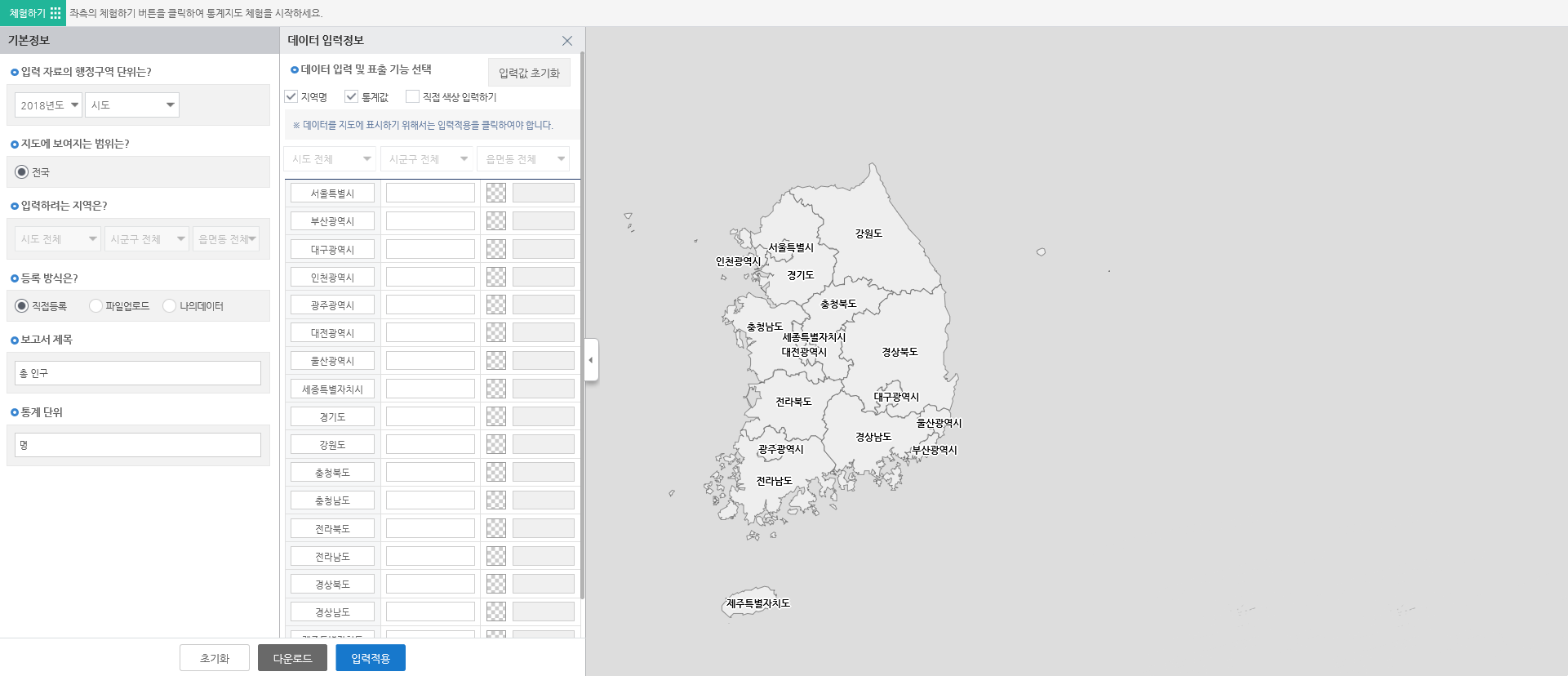Open 읍면동 전체 dropdown in 기본정보 panel
Screen dimensions: 1568x676
coord(226,239)
